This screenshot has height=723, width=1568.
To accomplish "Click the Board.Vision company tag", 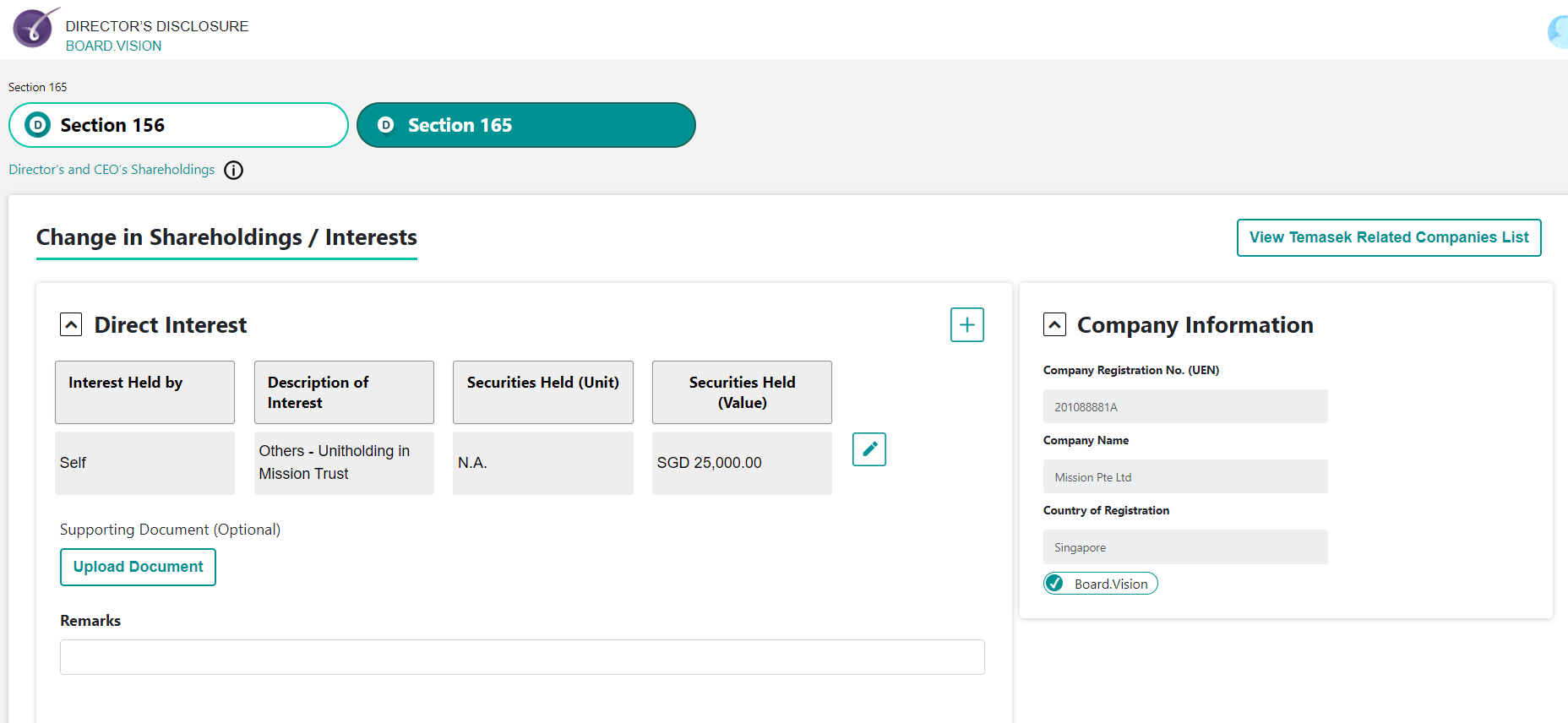I will [x=1100, y=584].
